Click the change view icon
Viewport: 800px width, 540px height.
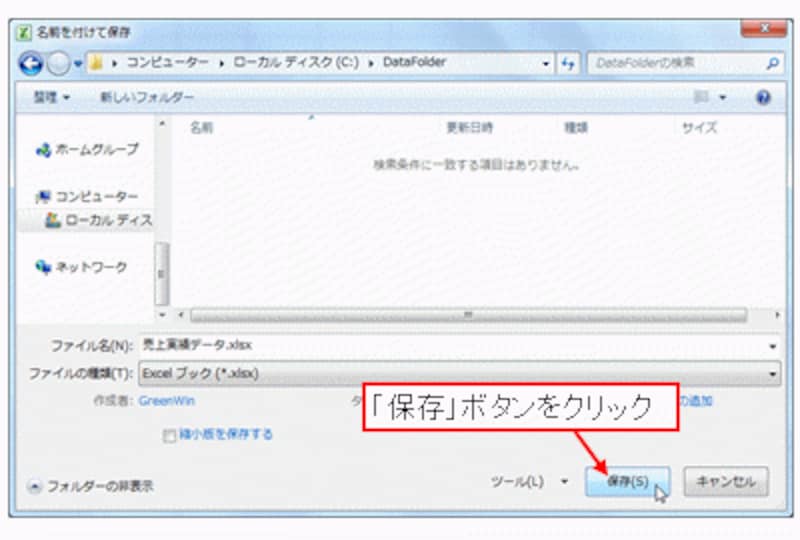(702, 97)
